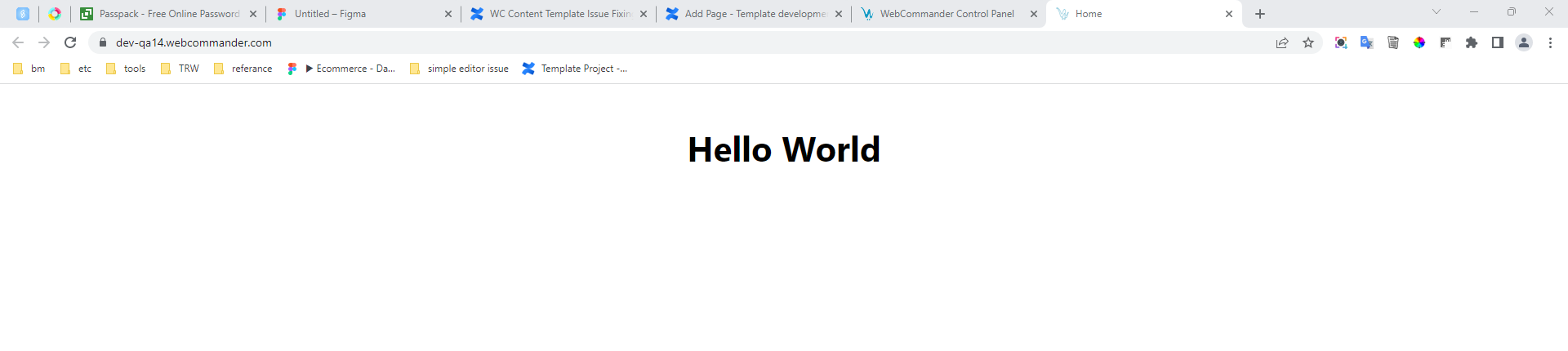Open the Template Project bookmark
This screenshot has height=351, width=1568.
[575, 69]
